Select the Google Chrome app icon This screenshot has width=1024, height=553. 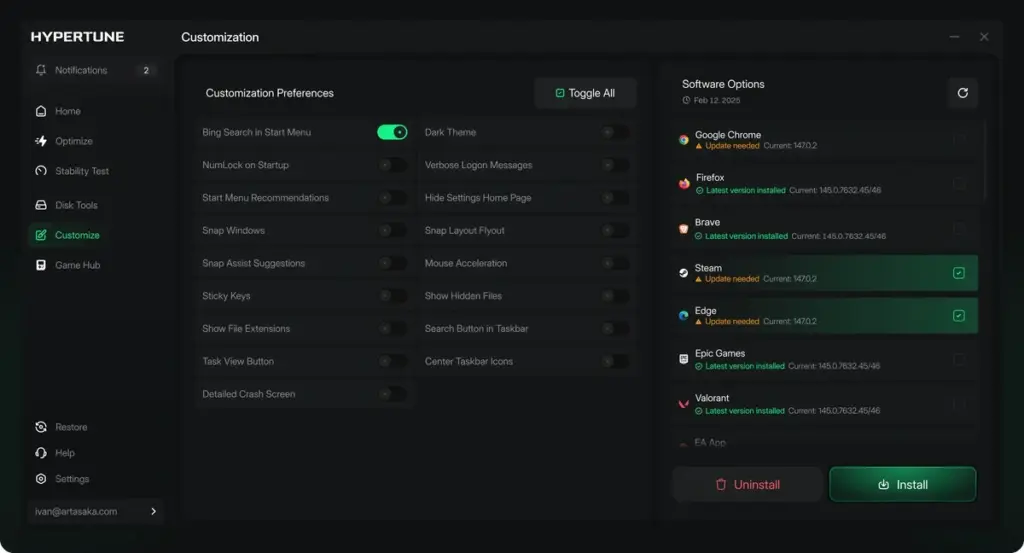[683, 140]
